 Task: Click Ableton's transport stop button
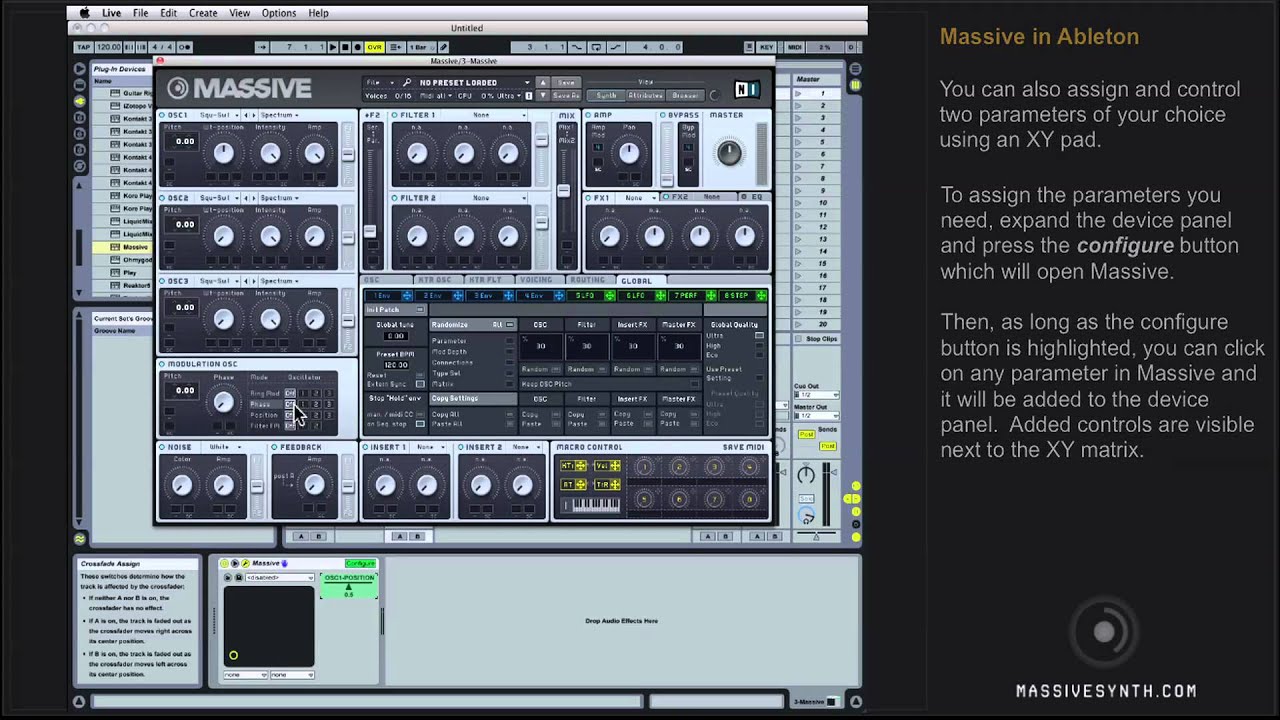(x=345, y=47)
